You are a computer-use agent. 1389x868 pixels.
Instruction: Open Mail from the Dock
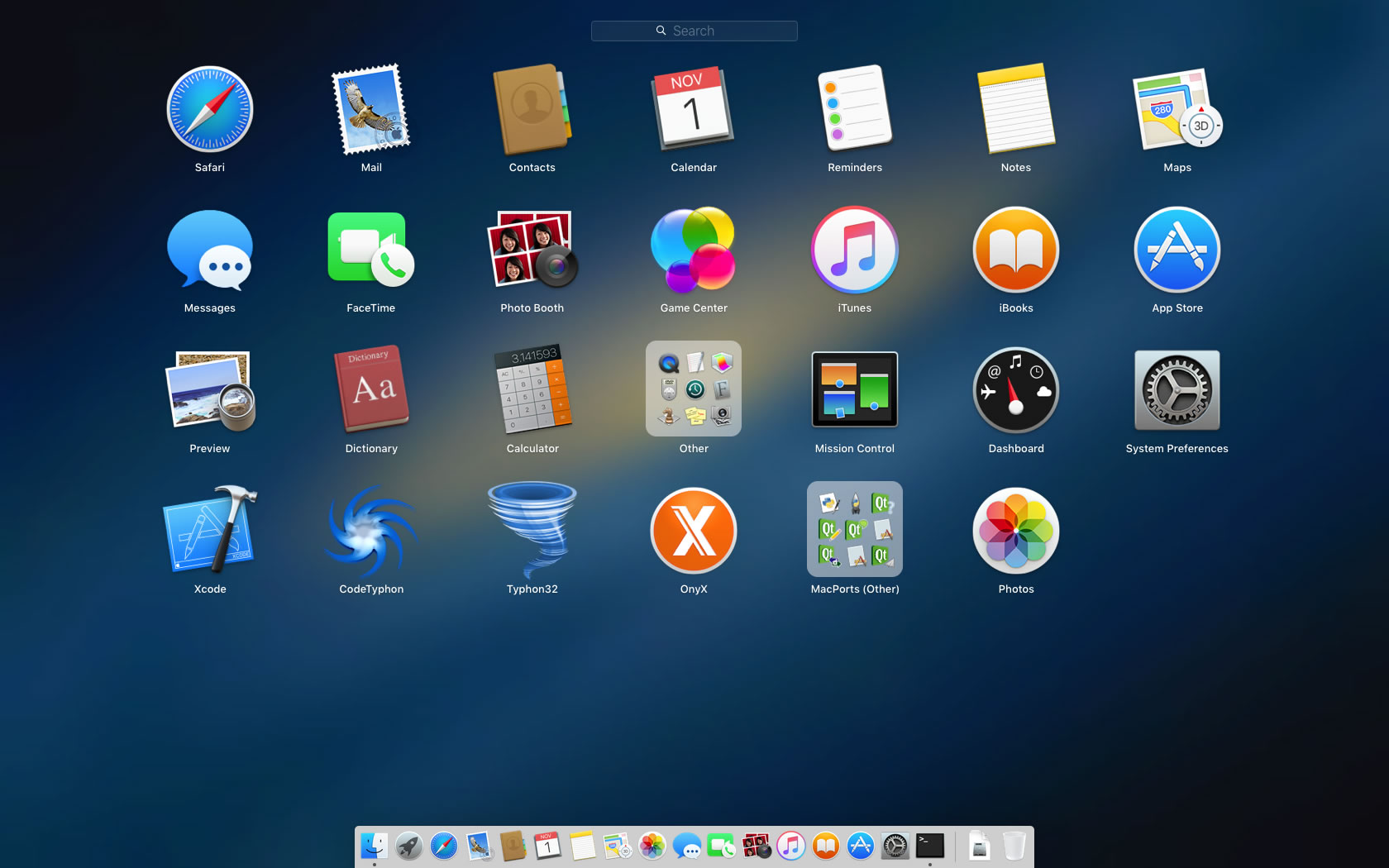[x=479, y=846]
